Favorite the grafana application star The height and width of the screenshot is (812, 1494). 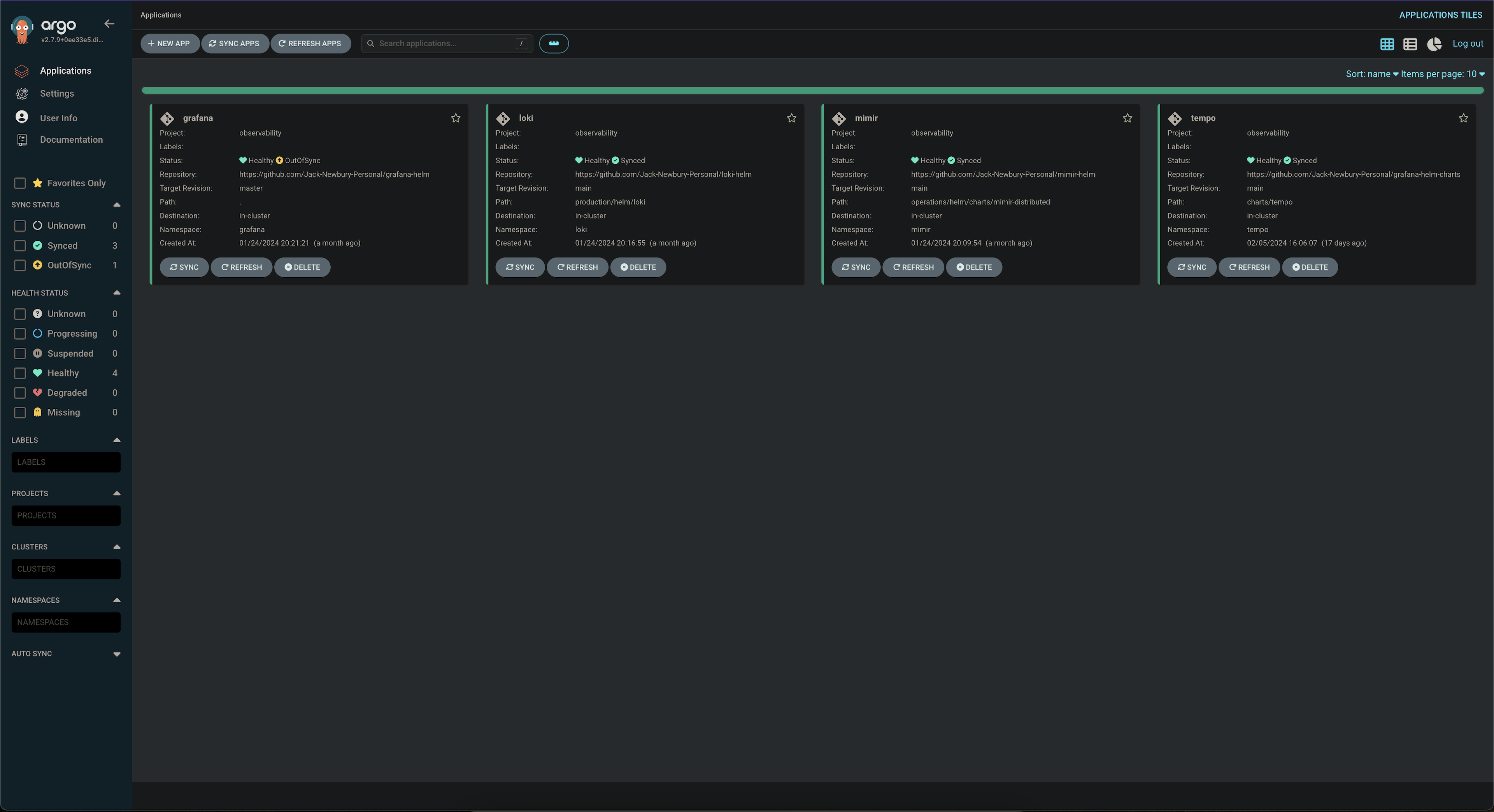coord(456,118)
